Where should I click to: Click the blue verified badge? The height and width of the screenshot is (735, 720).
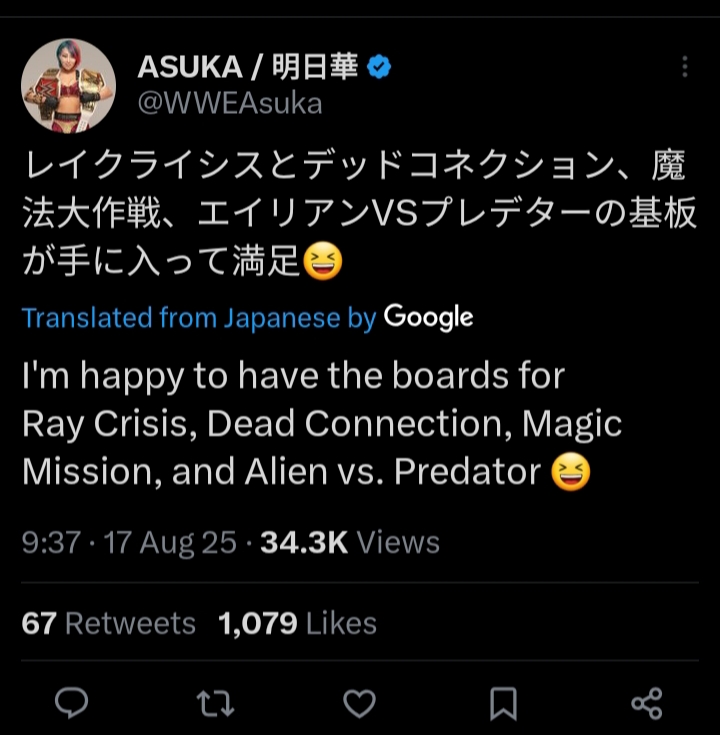(379, 67)
